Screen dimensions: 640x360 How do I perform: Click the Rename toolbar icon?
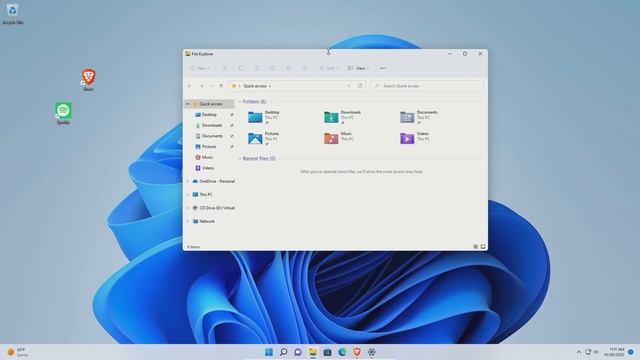pyautogui.click(x=272, y=68)
